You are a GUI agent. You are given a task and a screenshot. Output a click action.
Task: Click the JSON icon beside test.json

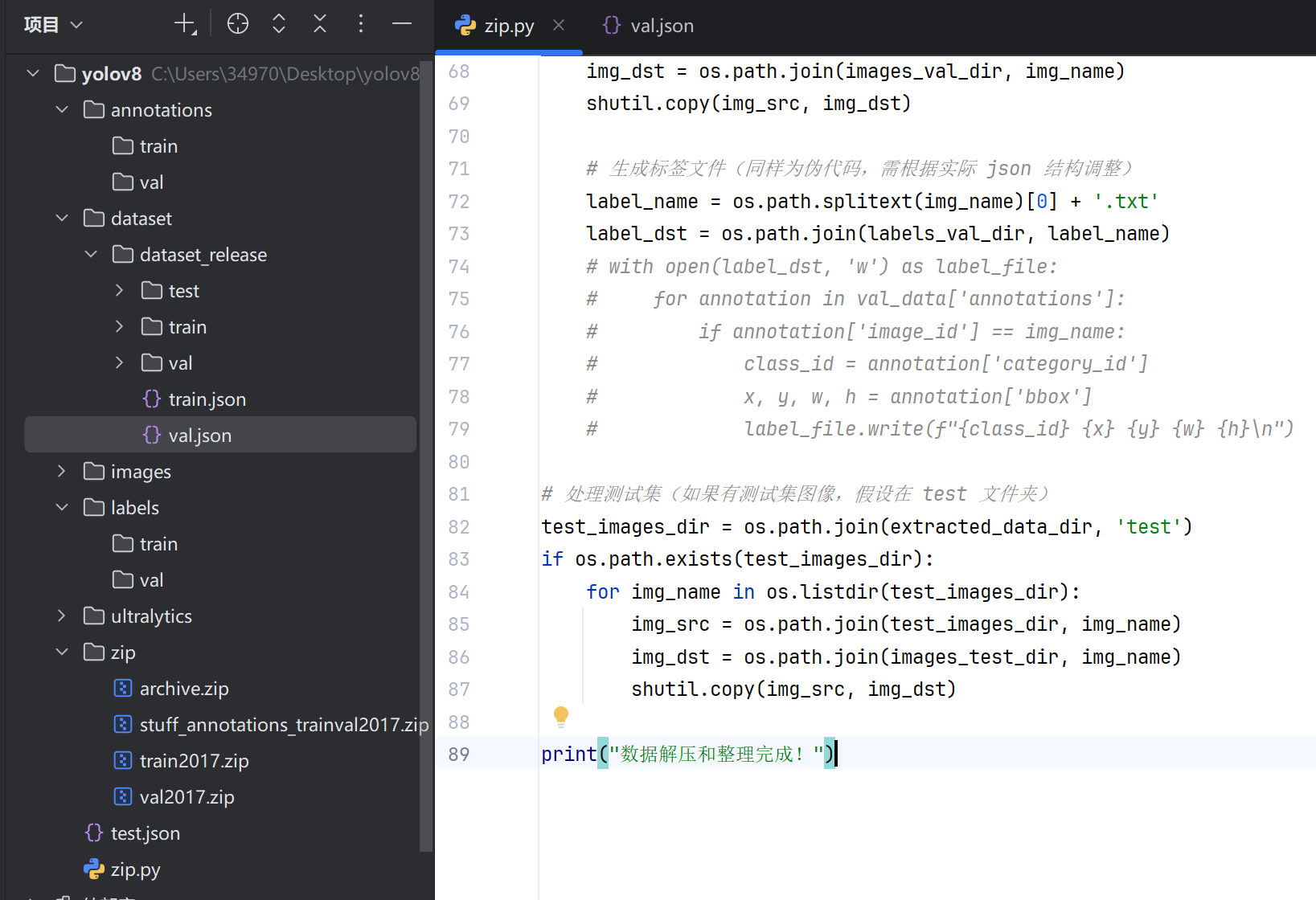[94, 832]
